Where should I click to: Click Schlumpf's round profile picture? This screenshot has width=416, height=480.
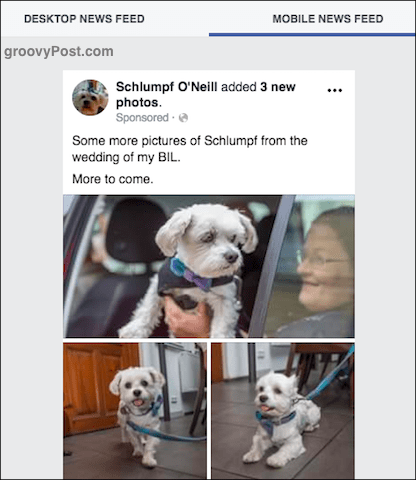pos(90,97)
